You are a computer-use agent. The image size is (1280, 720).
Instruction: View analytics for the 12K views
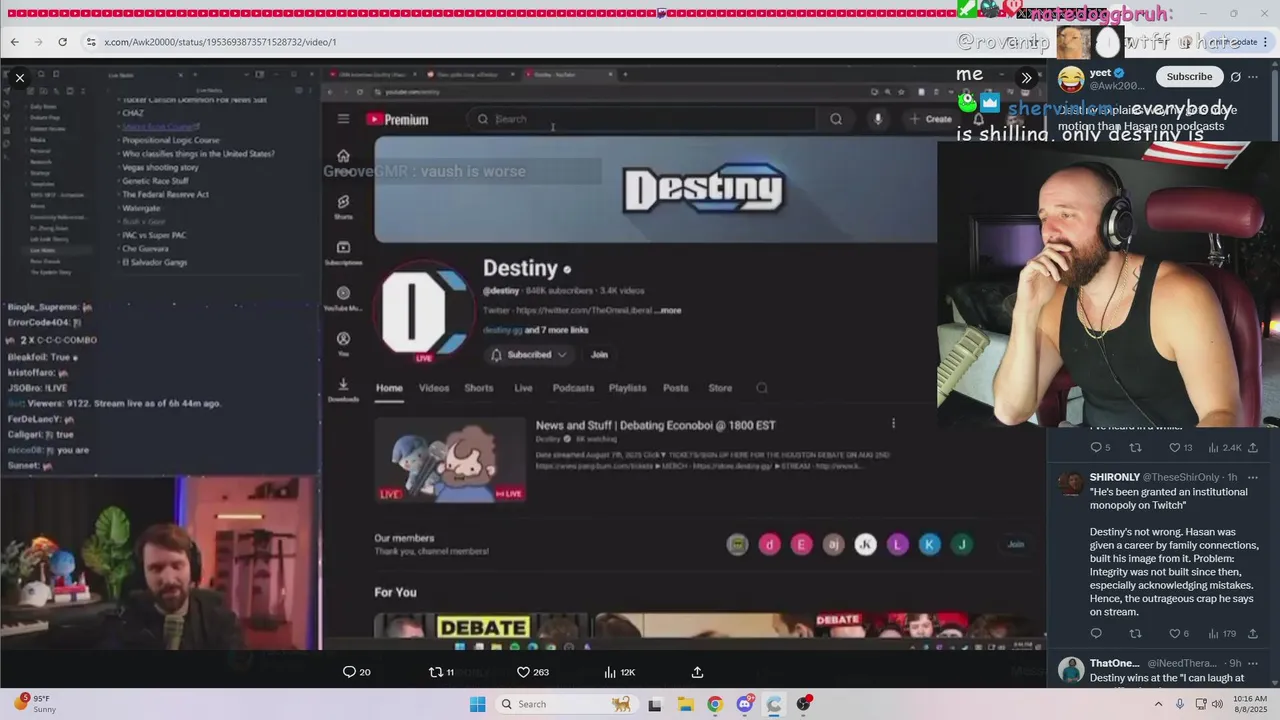tap(619, 672)
